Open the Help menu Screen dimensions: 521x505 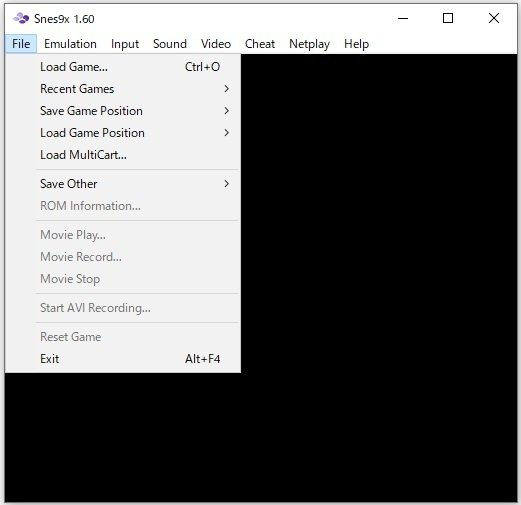click(357, 44)
